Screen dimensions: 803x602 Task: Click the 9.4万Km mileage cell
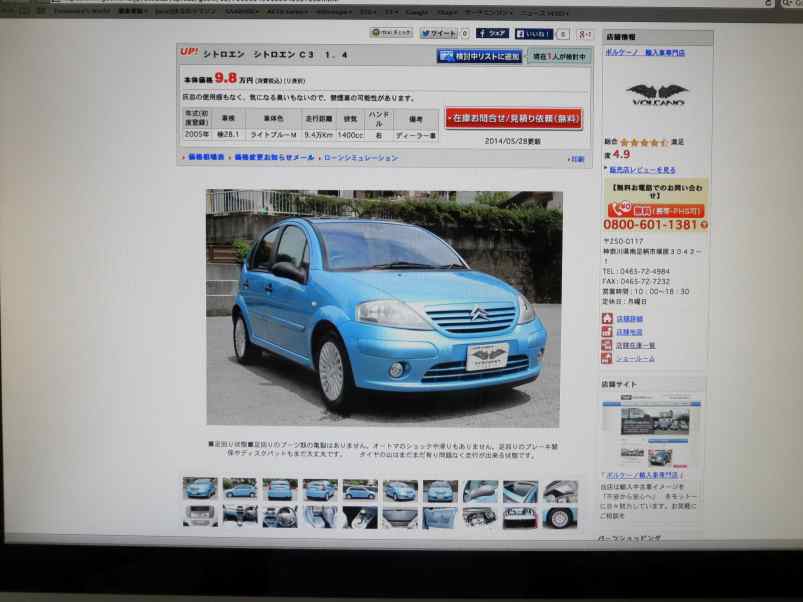click(x=319, y=135)
